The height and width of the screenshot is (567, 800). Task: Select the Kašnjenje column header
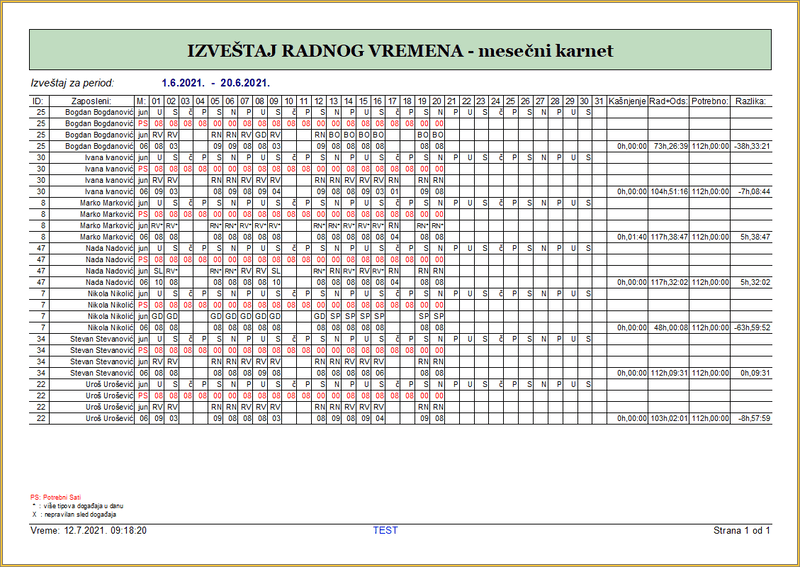pyautogui.click(x=627, y=101)
